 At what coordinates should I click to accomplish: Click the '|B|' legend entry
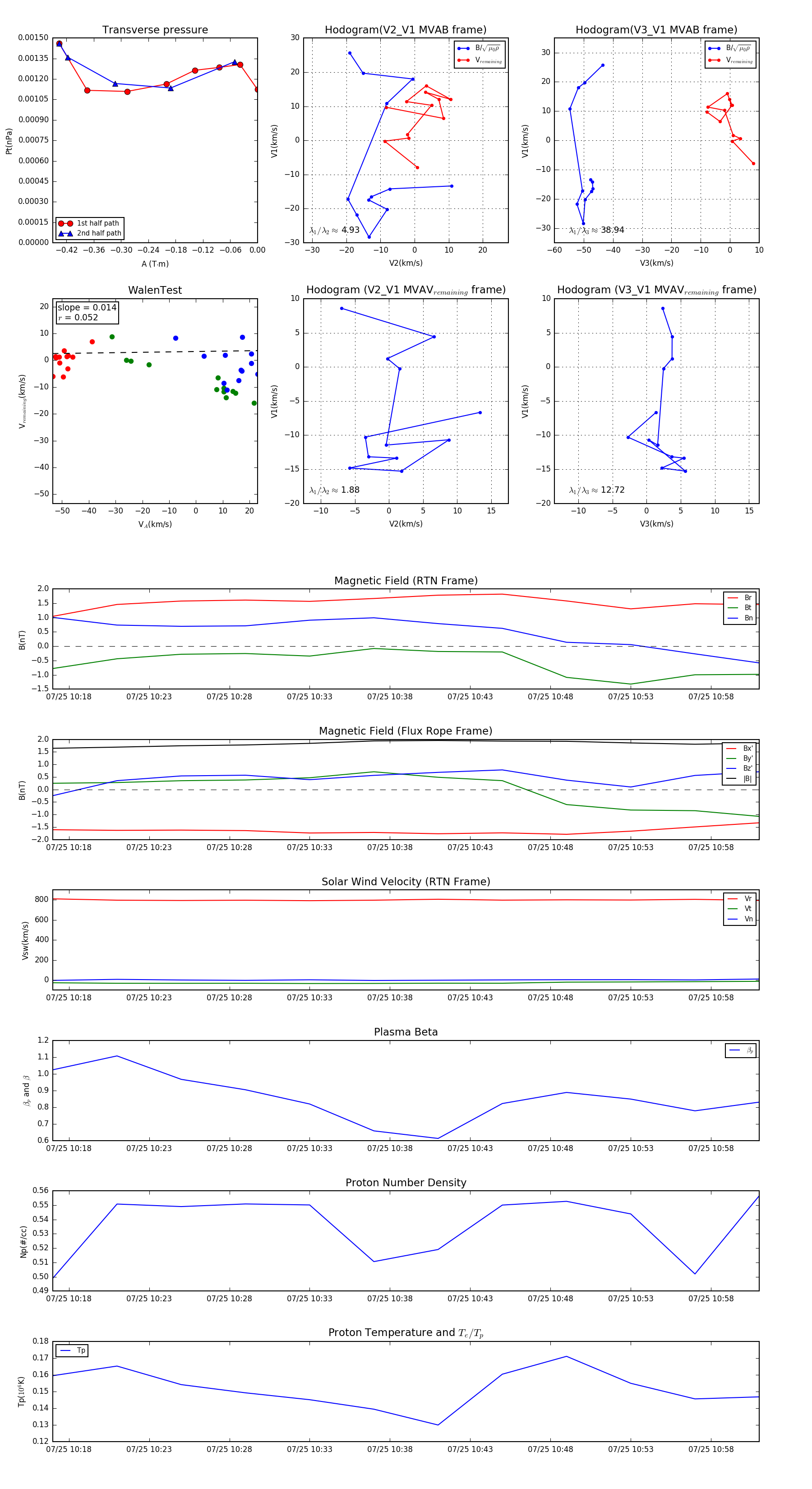(739, 779)
